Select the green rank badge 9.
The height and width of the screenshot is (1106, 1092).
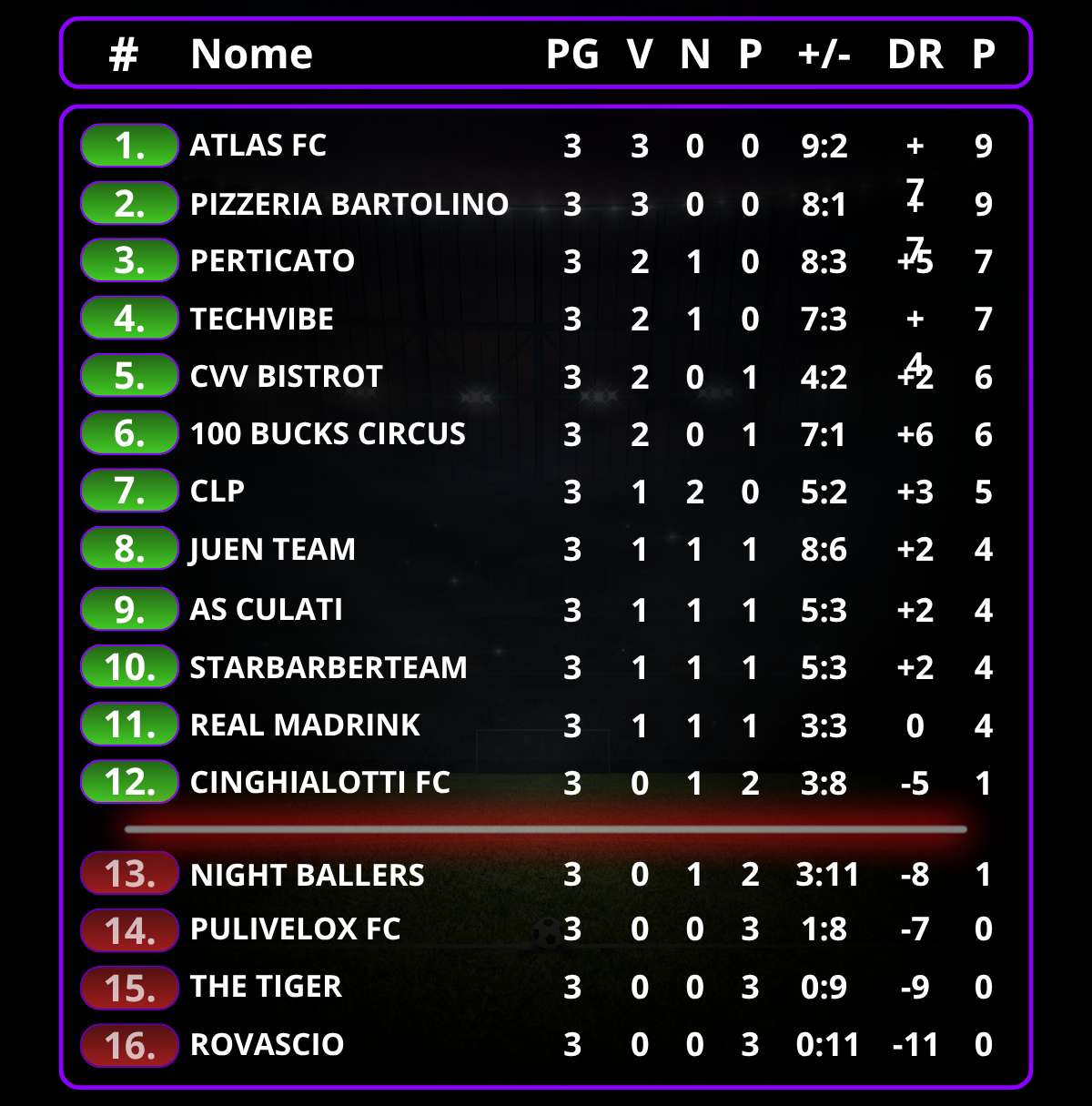129,609
